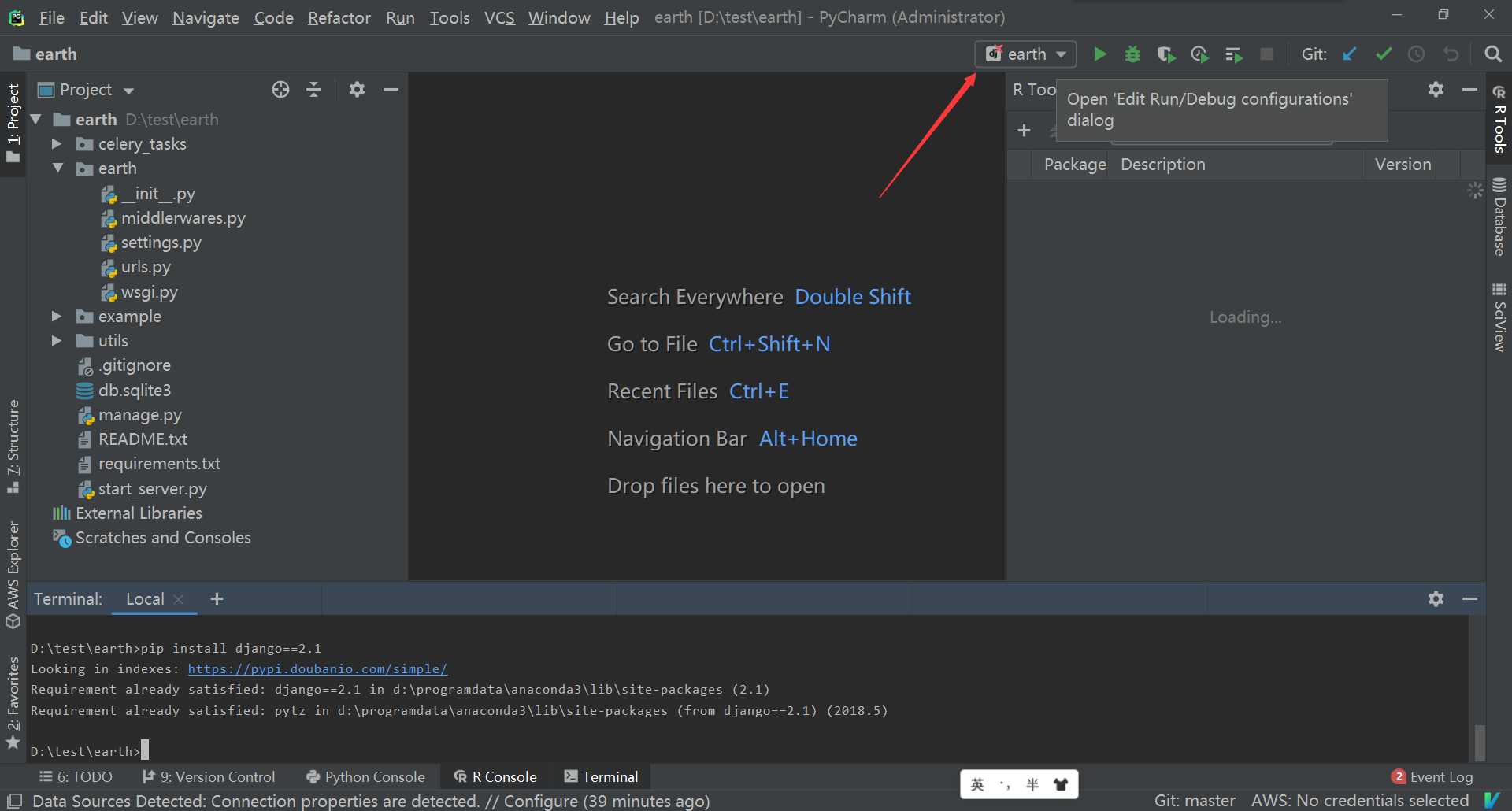The image size is (1512, 811).
Task: Click the Data Sources Detected status message
Action: (371, 801)
